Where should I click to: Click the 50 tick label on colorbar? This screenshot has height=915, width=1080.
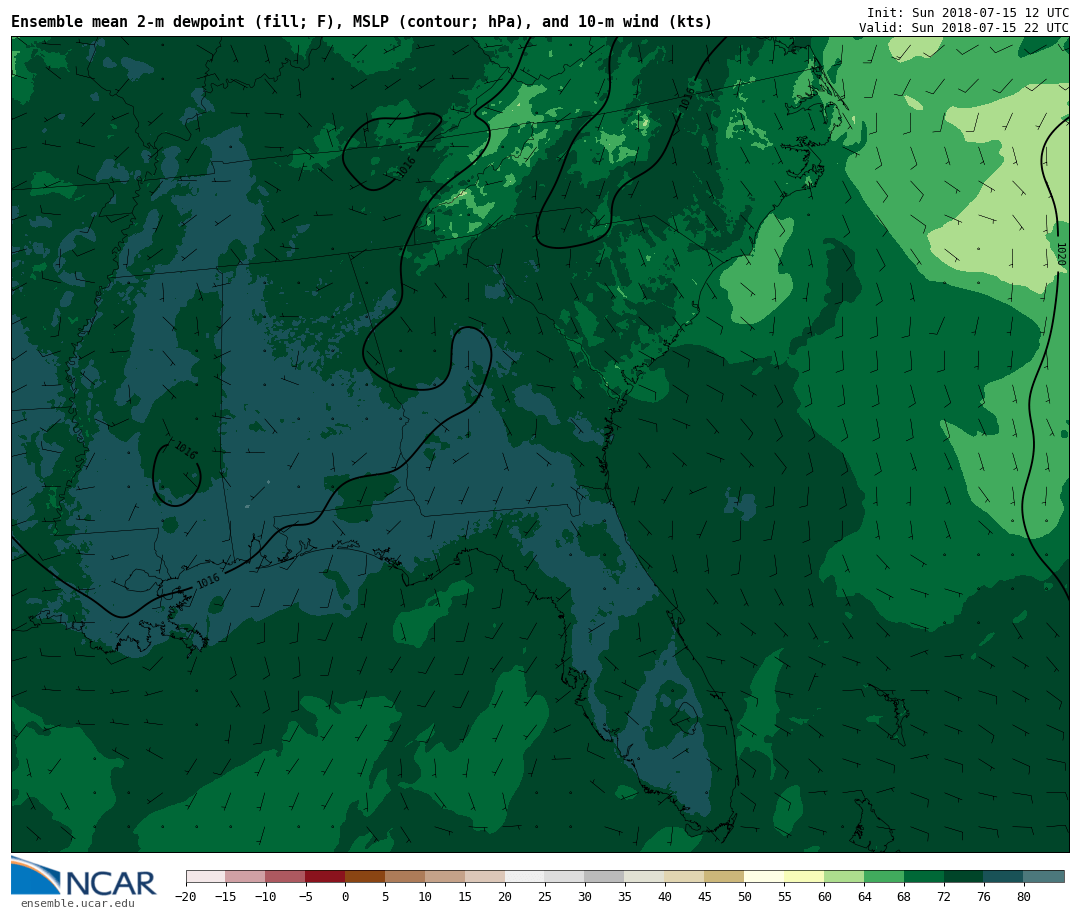point(744,897)
